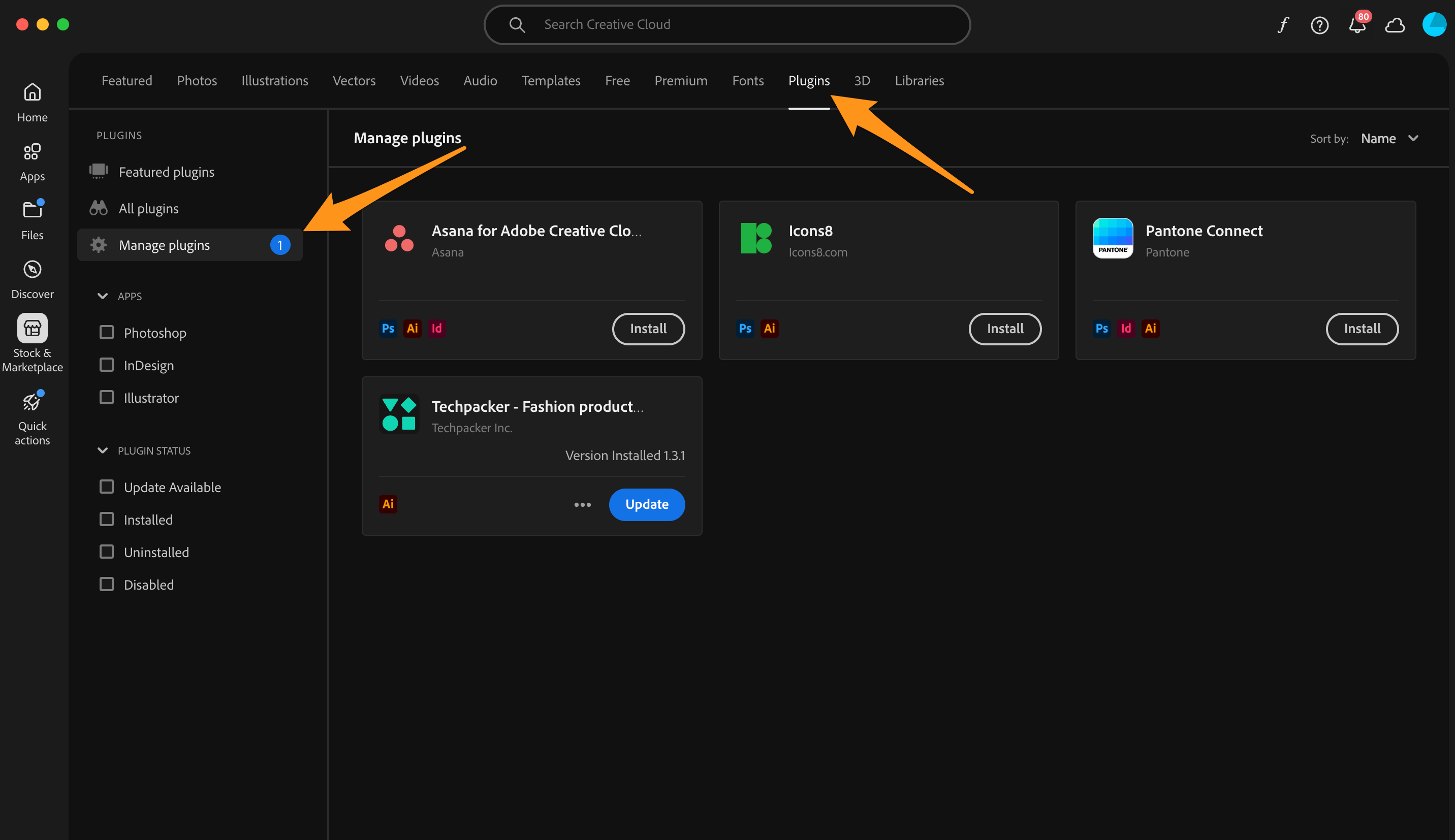The image size is (1455, 840).
Task: Open the cloud sync status icon
Action: [x=1395, y=25]
